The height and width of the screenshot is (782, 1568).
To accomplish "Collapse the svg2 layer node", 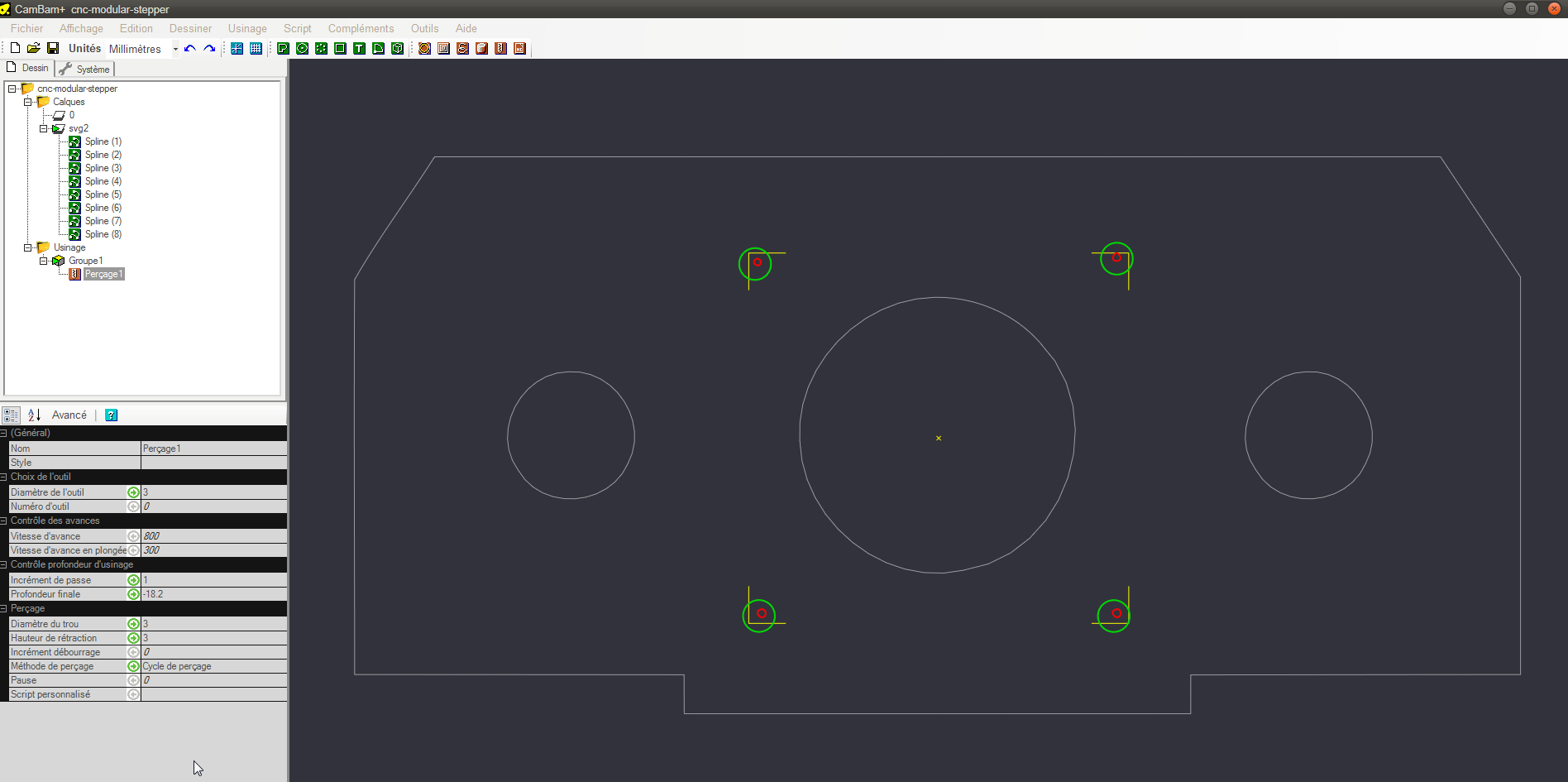I will pyautogui.click(x=44, y=128).
